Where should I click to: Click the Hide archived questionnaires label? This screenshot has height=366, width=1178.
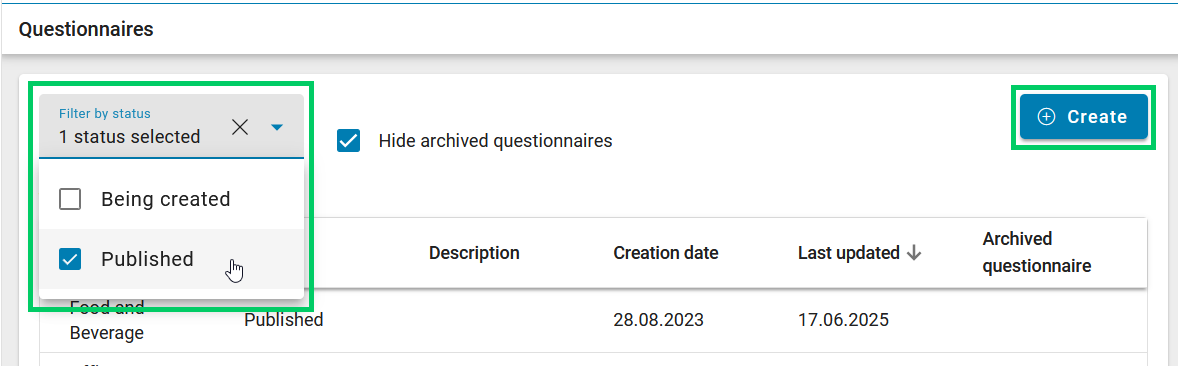click(x=495, y=141)
